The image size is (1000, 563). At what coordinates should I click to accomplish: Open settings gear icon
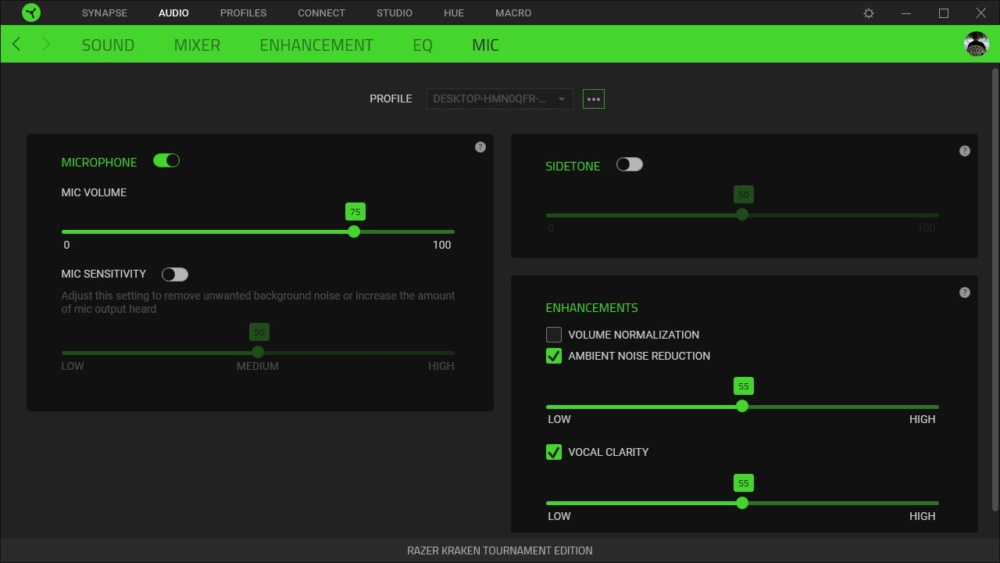pos(869,13)
